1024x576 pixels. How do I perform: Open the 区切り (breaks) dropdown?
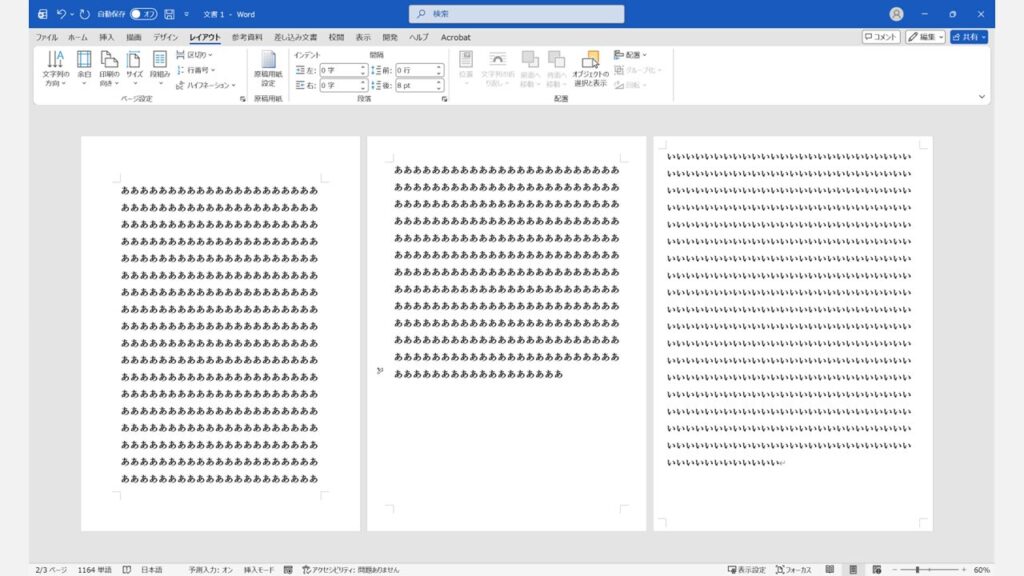tap(195, 57)
